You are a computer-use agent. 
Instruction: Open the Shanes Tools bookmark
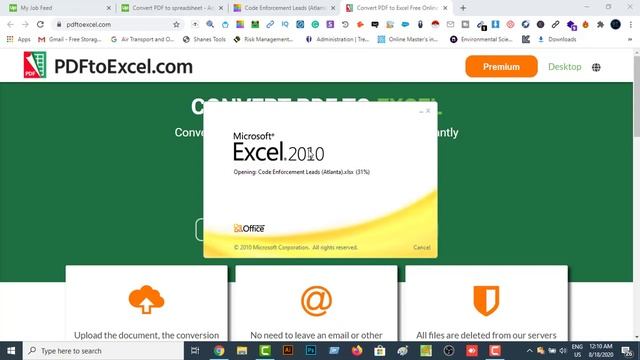(204, 39)
